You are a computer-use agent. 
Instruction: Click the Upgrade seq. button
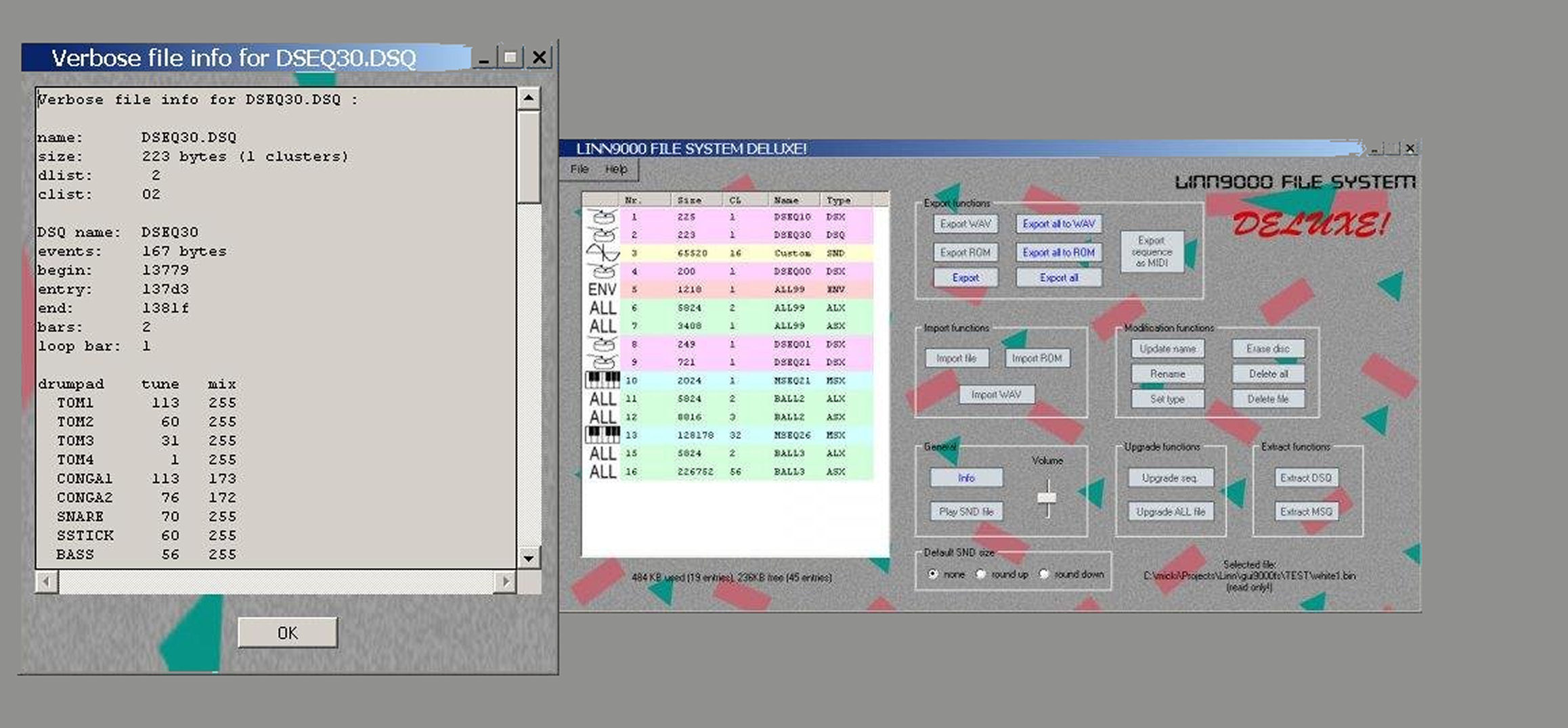pos(1170,478)
